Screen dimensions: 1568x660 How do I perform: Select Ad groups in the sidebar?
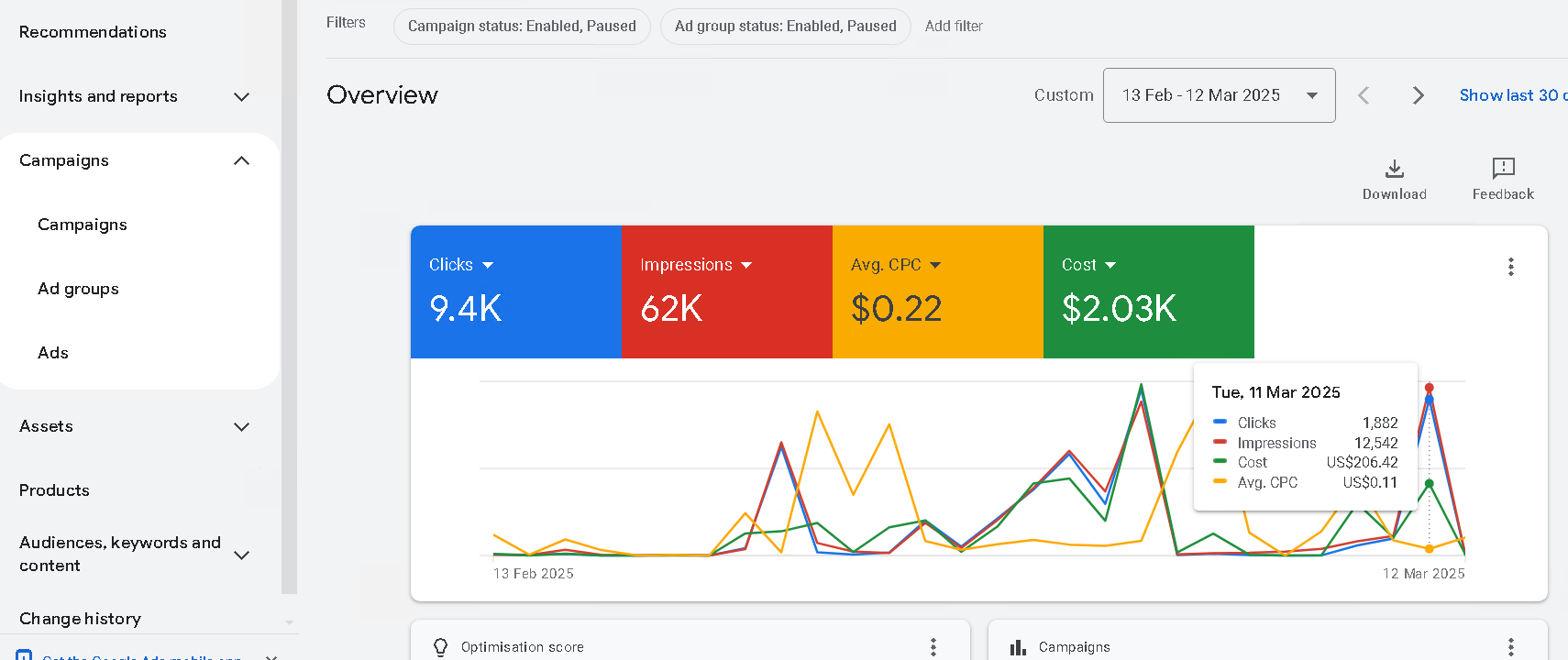click(x=78, y=289)
